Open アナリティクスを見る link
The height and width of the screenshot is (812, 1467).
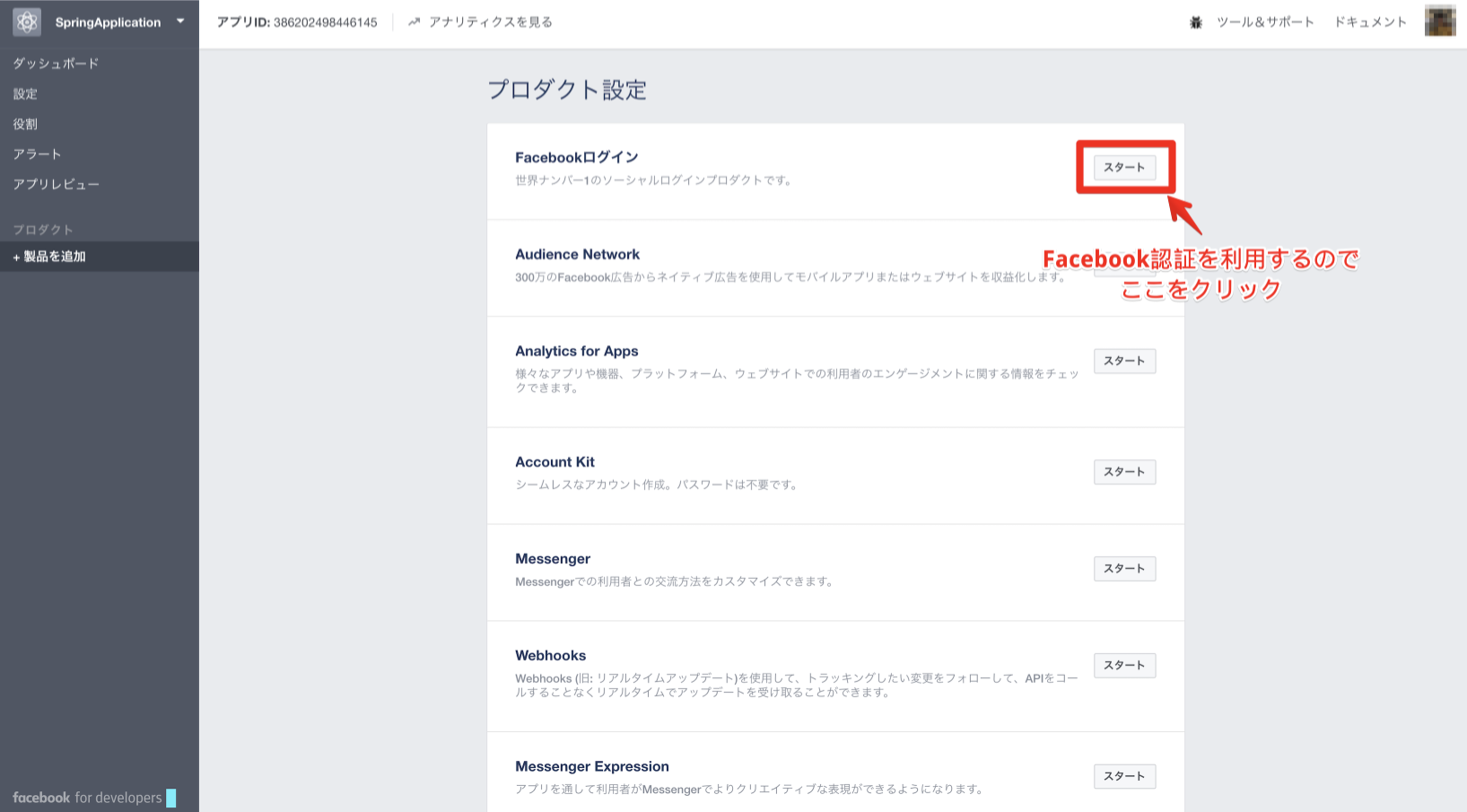[491, 22]
